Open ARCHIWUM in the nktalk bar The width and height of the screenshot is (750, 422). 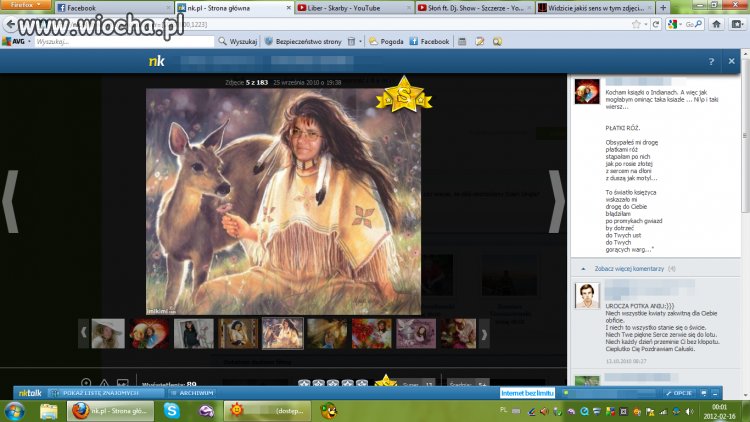coord(192,393)
